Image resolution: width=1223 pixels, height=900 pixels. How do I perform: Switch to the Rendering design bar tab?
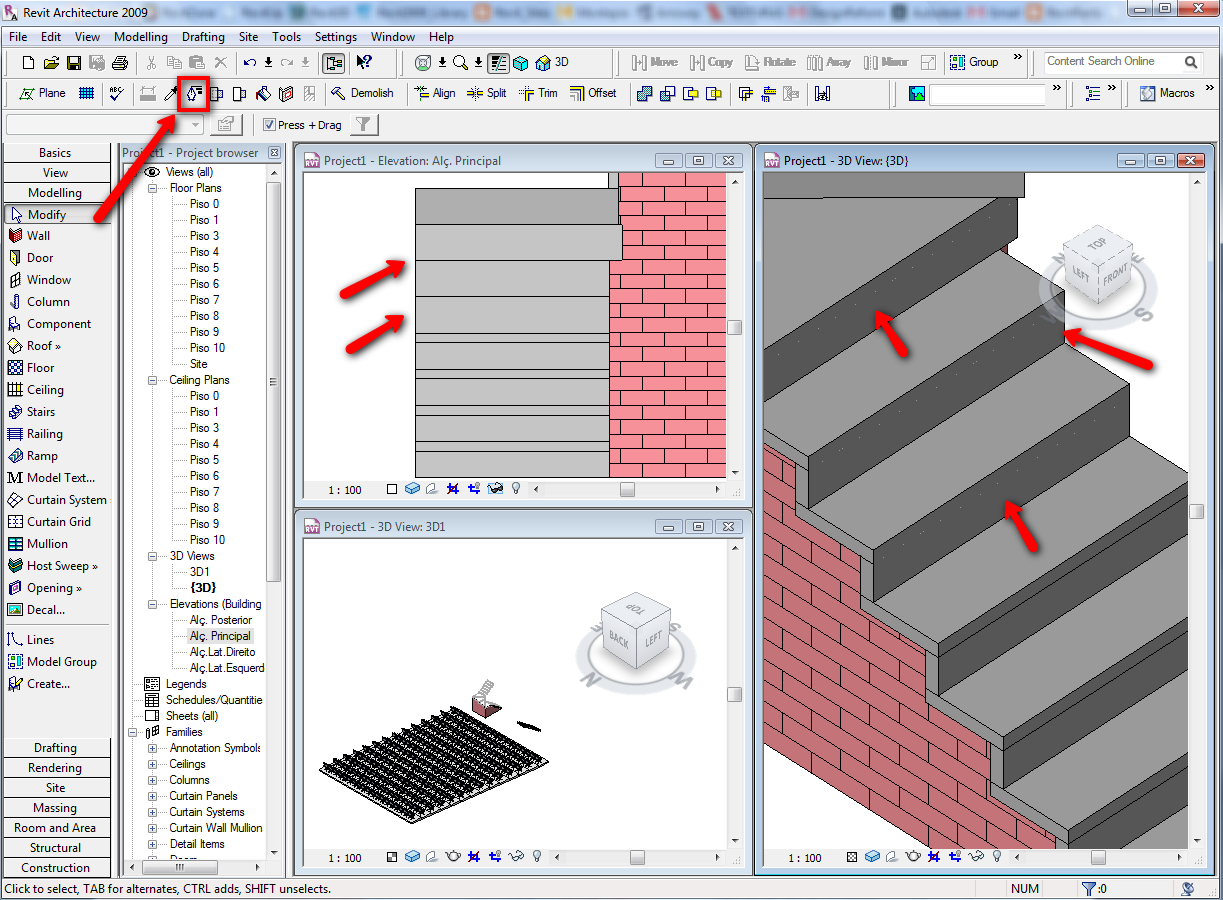(x=55, y=768)
